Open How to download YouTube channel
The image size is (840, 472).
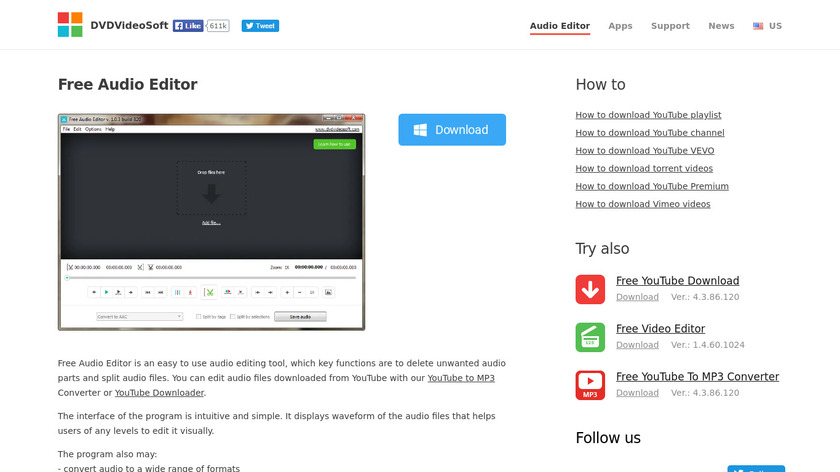pos(650,133)
